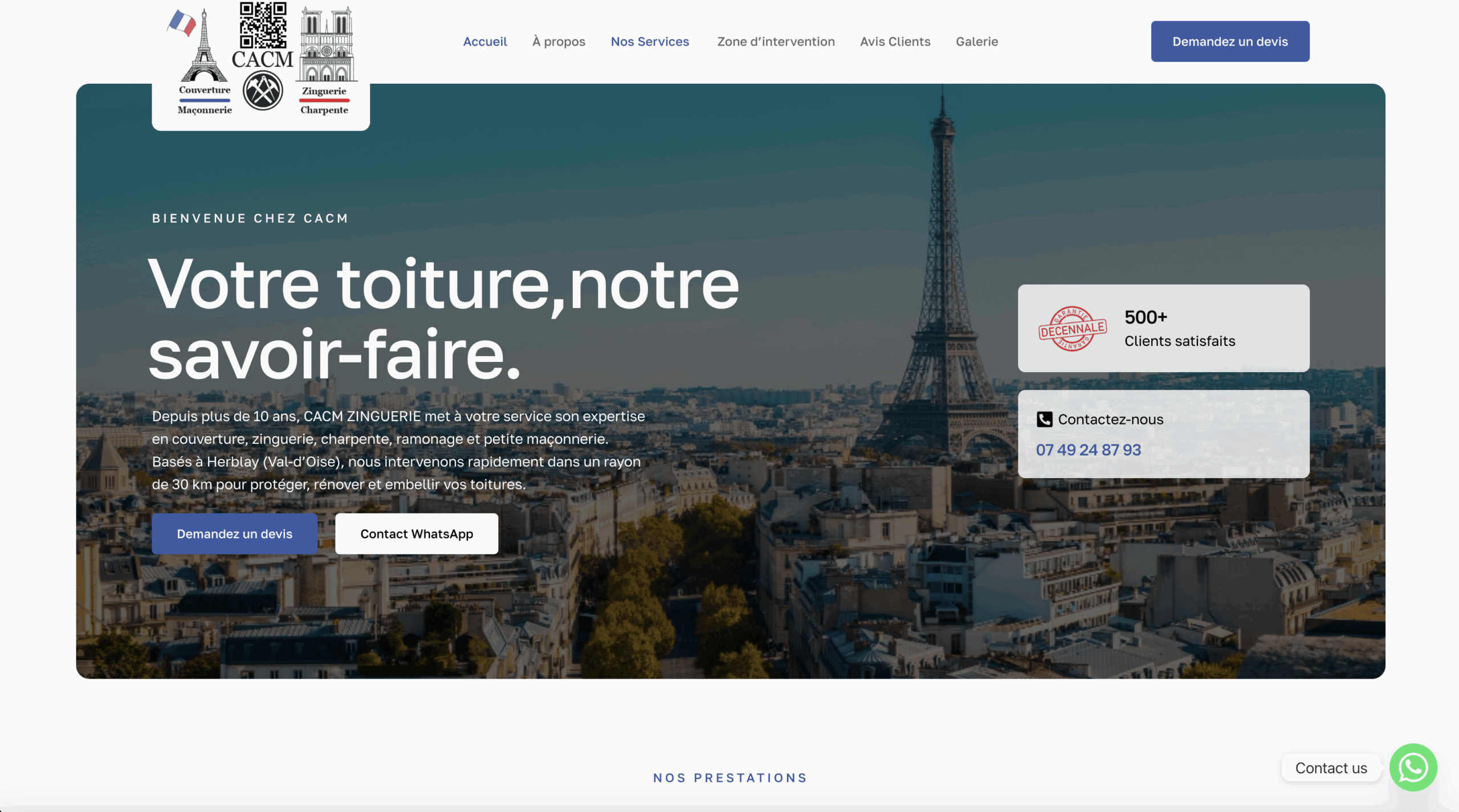Click the red Décennale guarantee stamp
Image resolution: width=1459 pixels, height=812 pixels.
point(1072,329)
